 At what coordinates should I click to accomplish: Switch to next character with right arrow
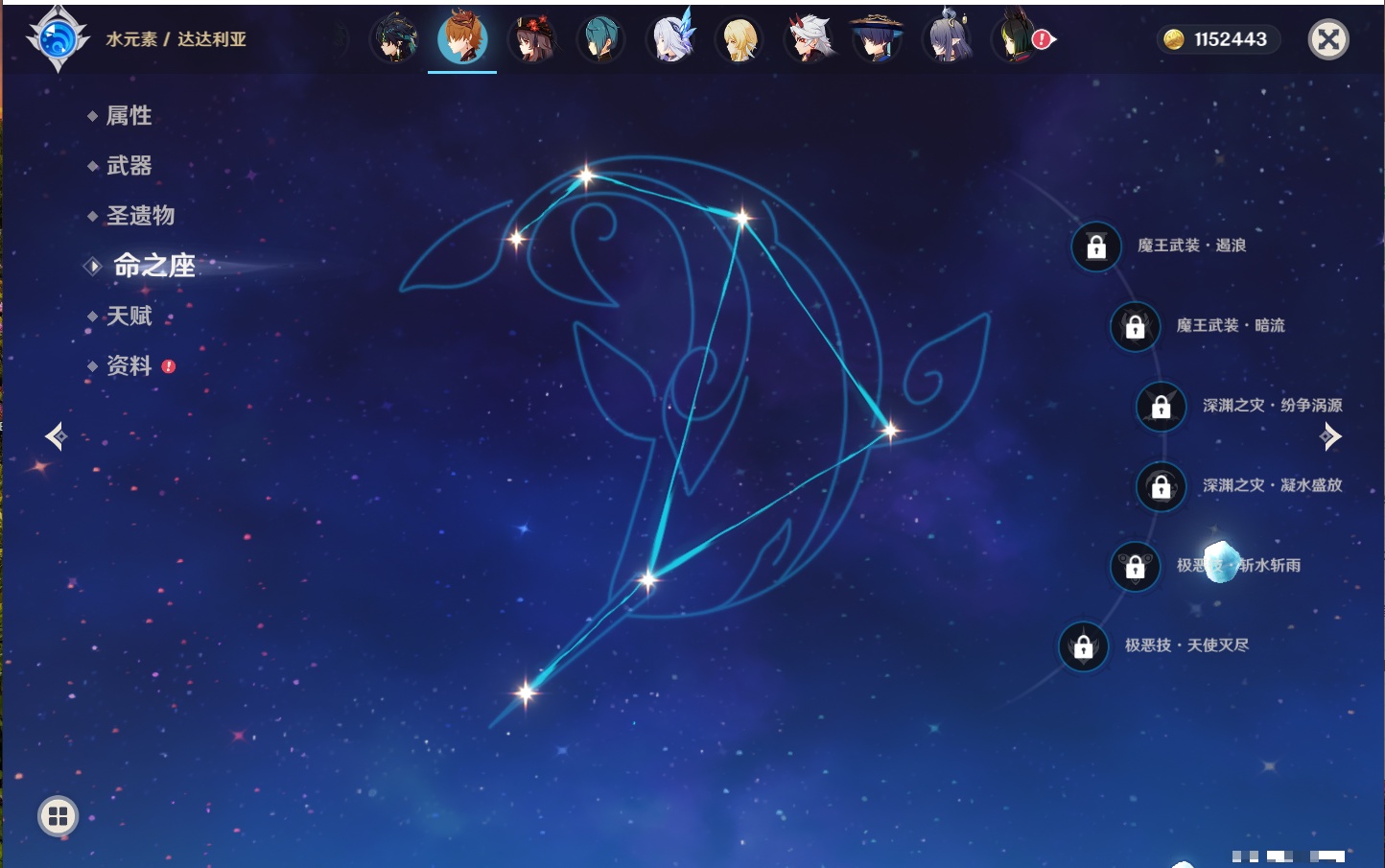1330,436
